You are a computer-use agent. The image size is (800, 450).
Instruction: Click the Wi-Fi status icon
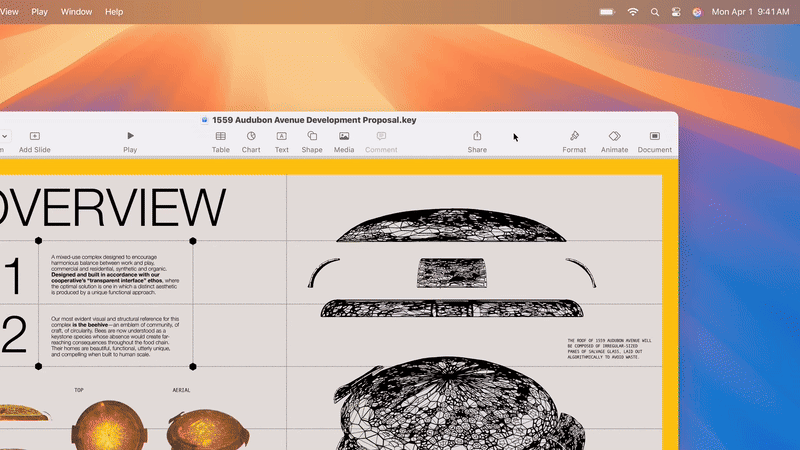pyautogui.click(x=633, y=12)
